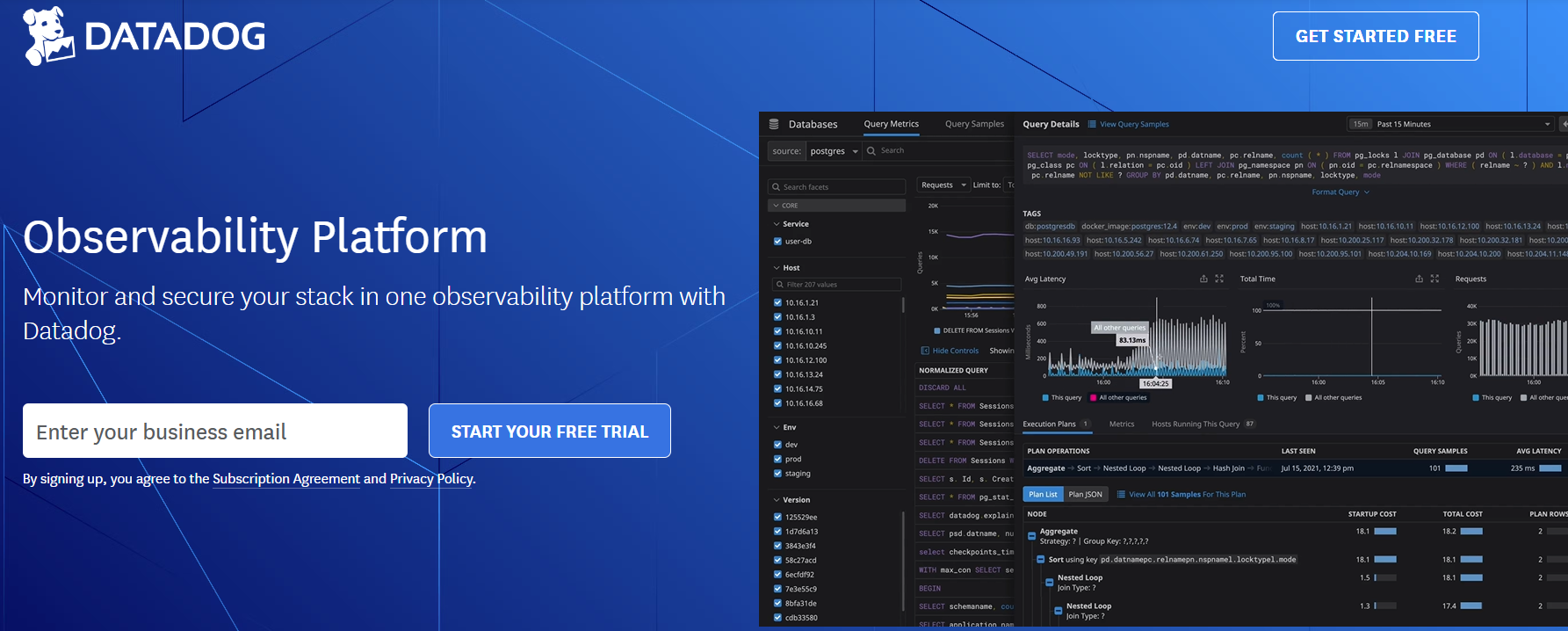Uncheck version 8bfa31de
The width and height of the screenshot is (1568, 631).
point(777,603)
